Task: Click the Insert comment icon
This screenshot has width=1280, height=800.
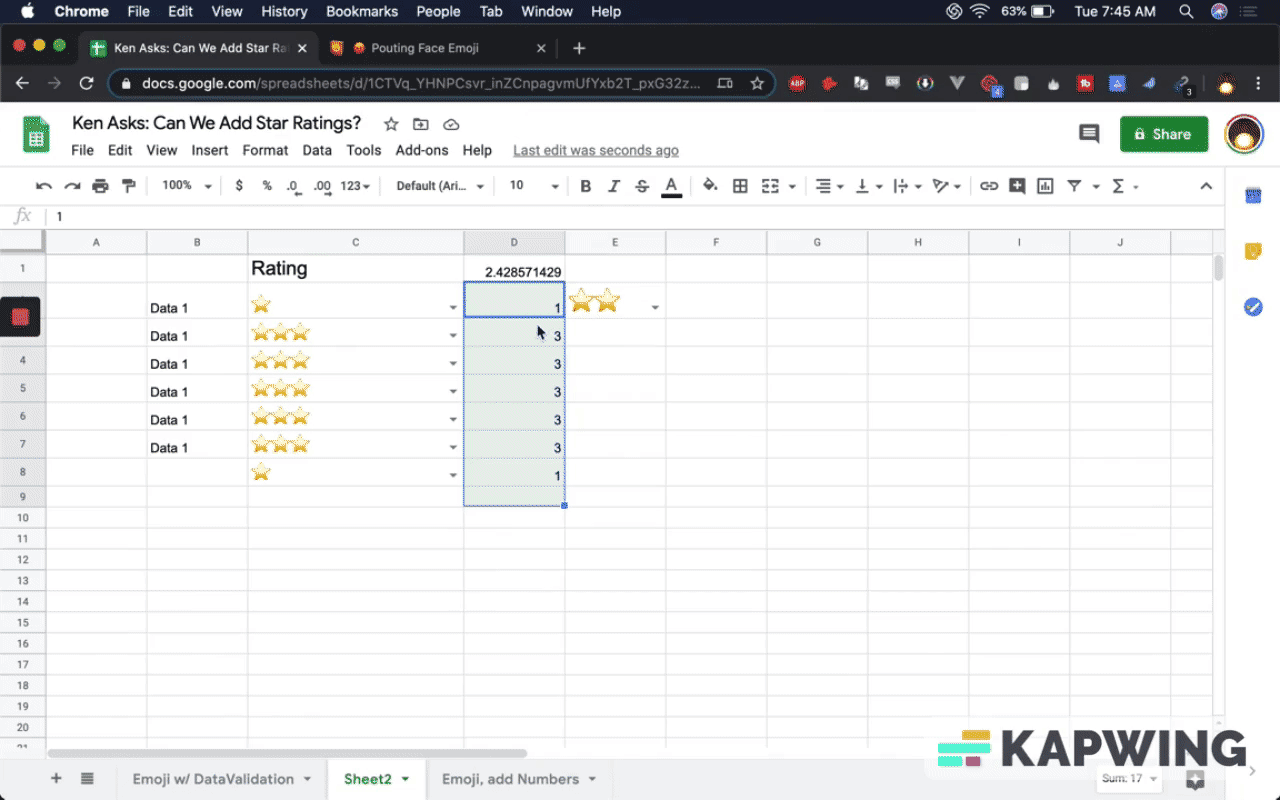Action: tap(1017, 186)
